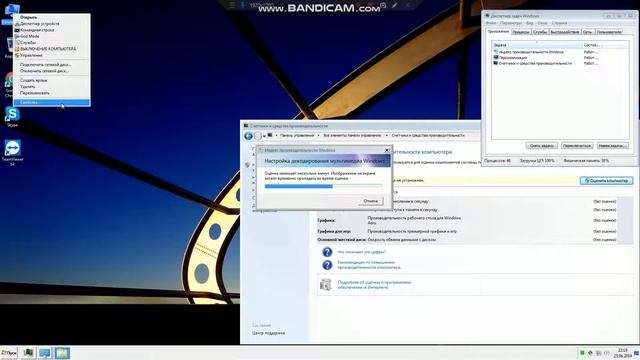The height and width of the screenshot is (360, 640).
Task: Open 'Центр поддержки' sidebar link
Action: (269, 333)
